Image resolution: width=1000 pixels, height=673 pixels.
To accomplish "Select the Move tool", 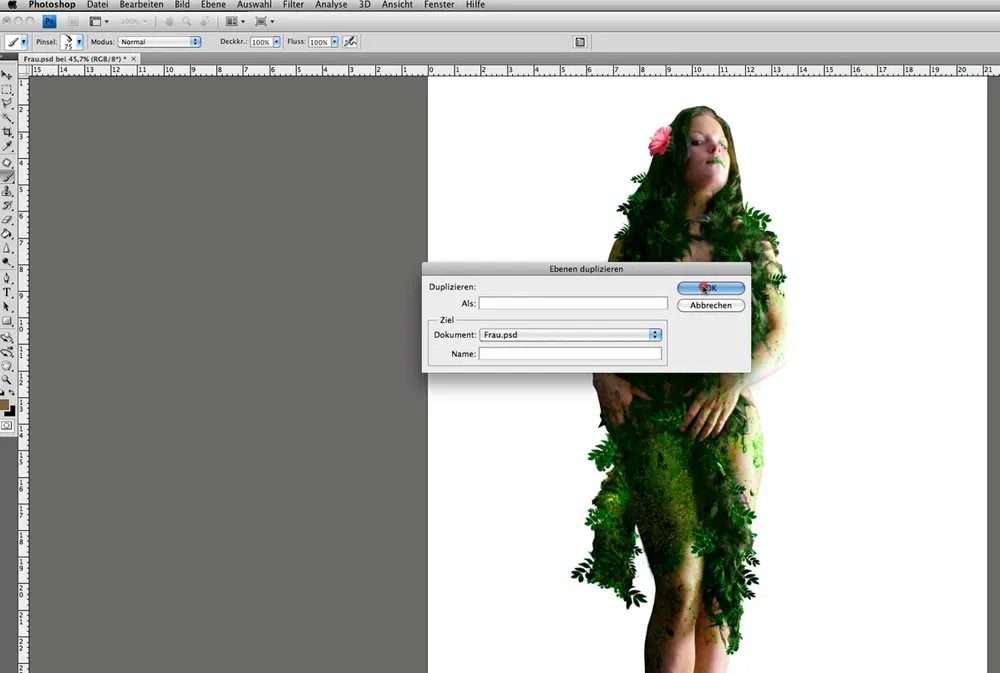I will pos(8,77).
